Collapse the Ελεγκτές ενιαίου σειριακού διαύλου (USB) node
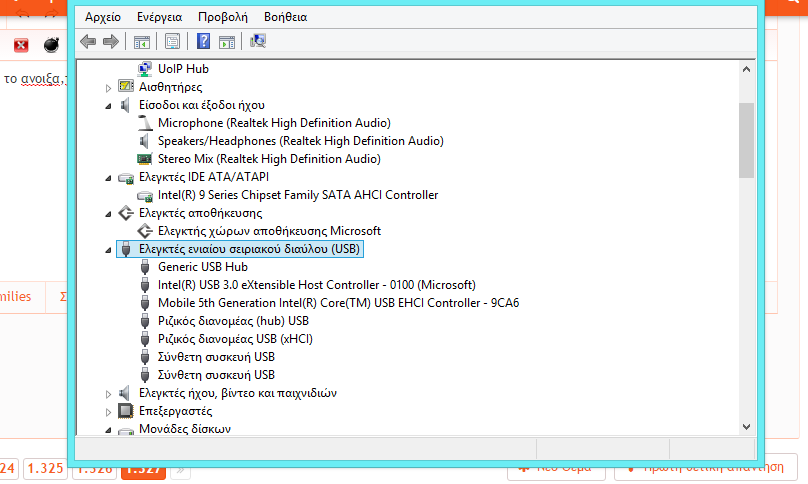Viewport: 808px width, 484px height. point(109,249)
